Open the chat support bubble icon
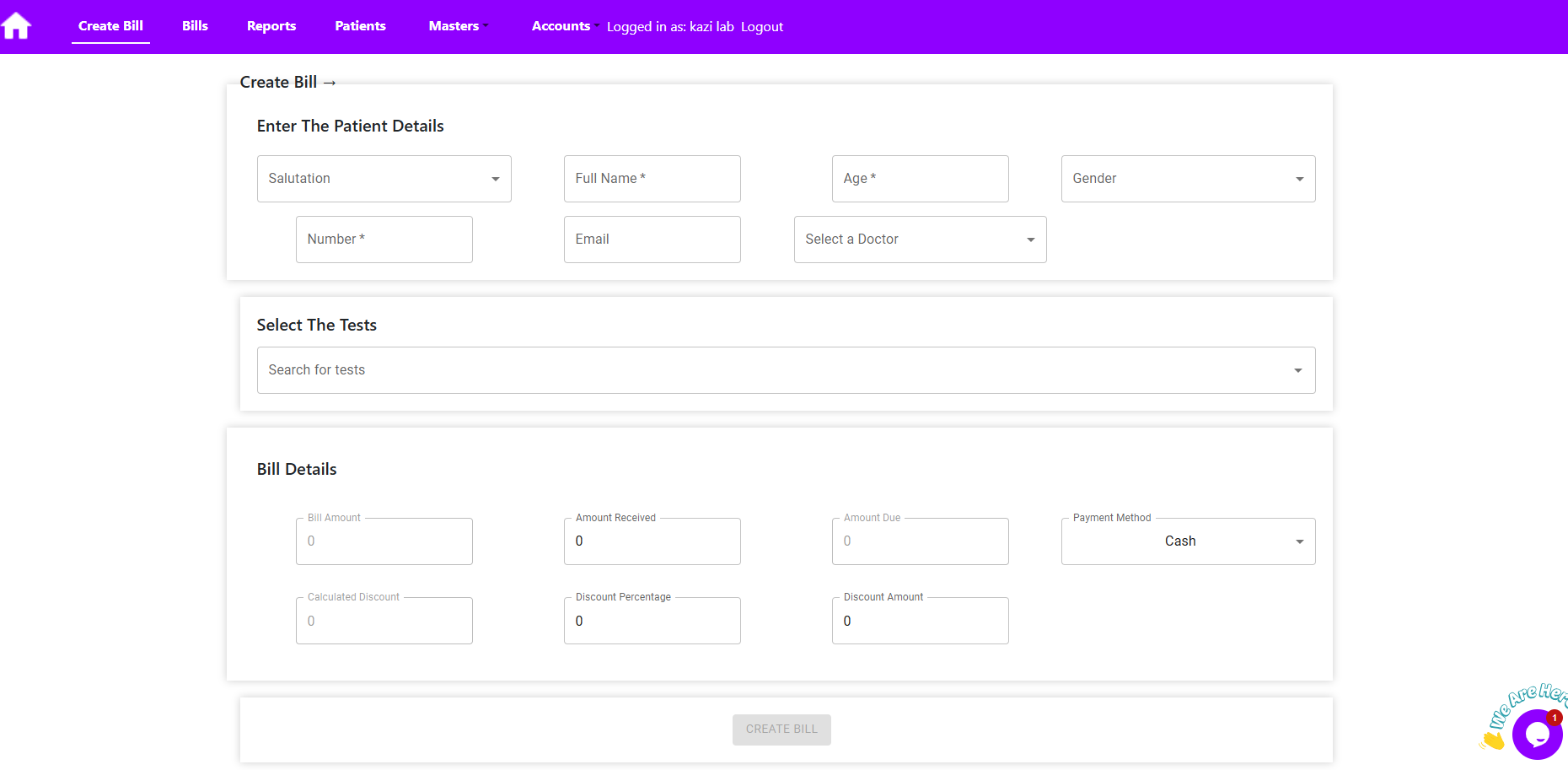 (1537, 735)
